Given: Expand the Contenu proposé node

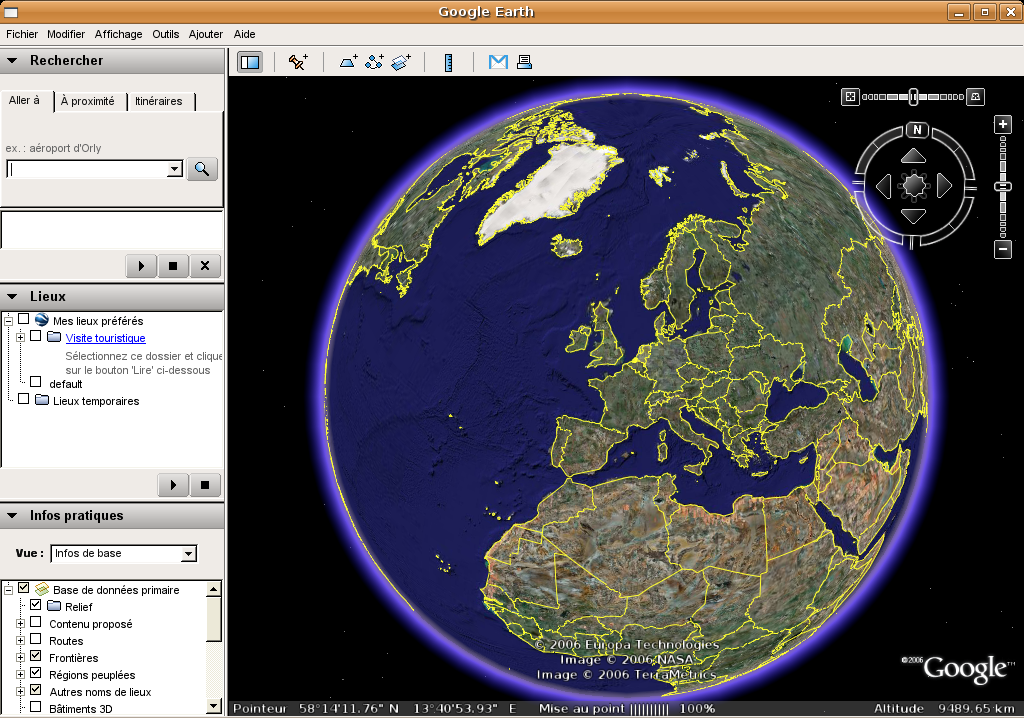Looking at the screenshot, I should tap(21, 623).
